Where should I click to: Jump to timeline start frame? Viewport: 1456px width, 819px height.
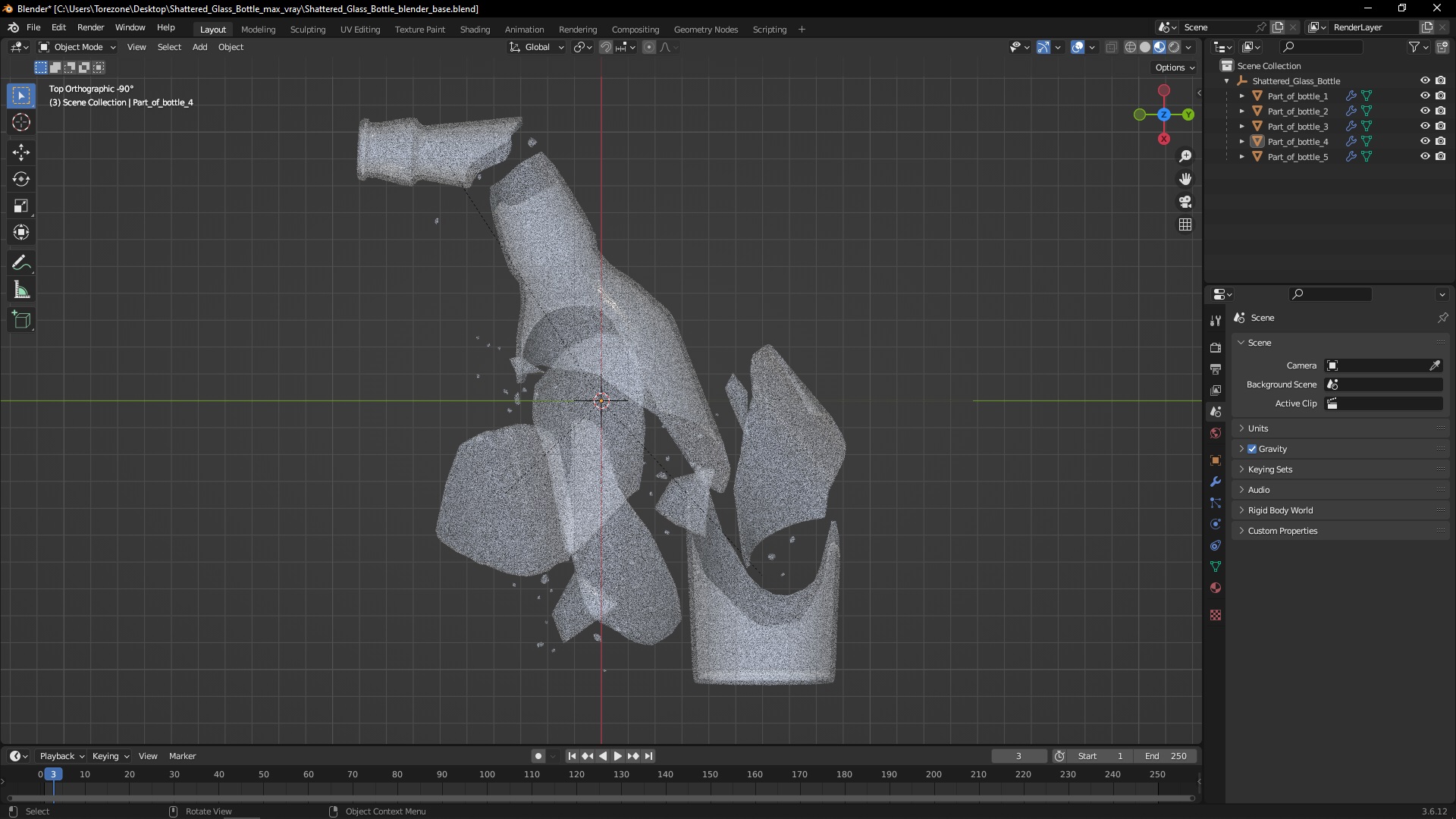click(x=572, y=756)
